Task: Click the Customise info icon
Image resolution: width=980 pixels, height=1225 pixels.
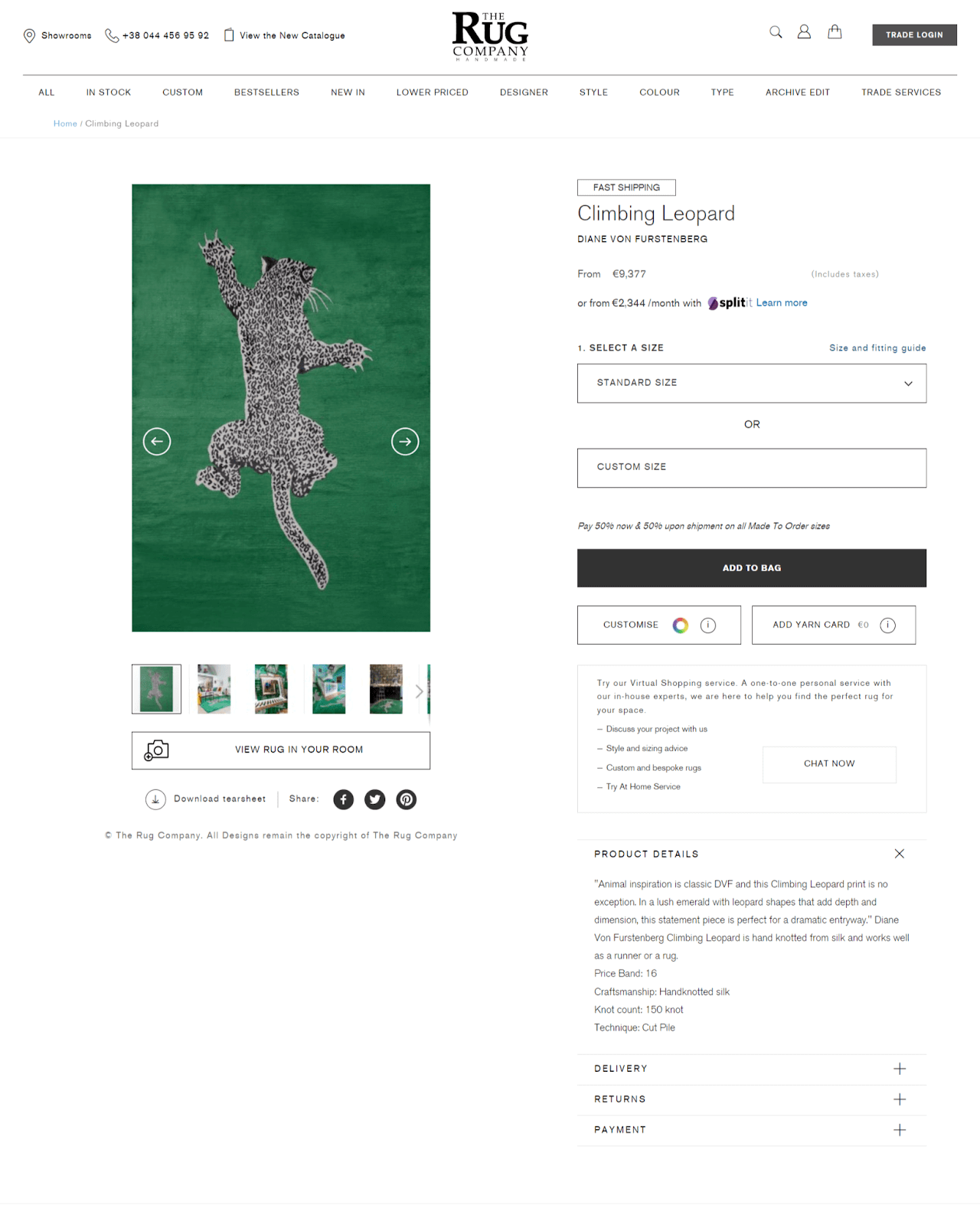Action: click(708, 626)
